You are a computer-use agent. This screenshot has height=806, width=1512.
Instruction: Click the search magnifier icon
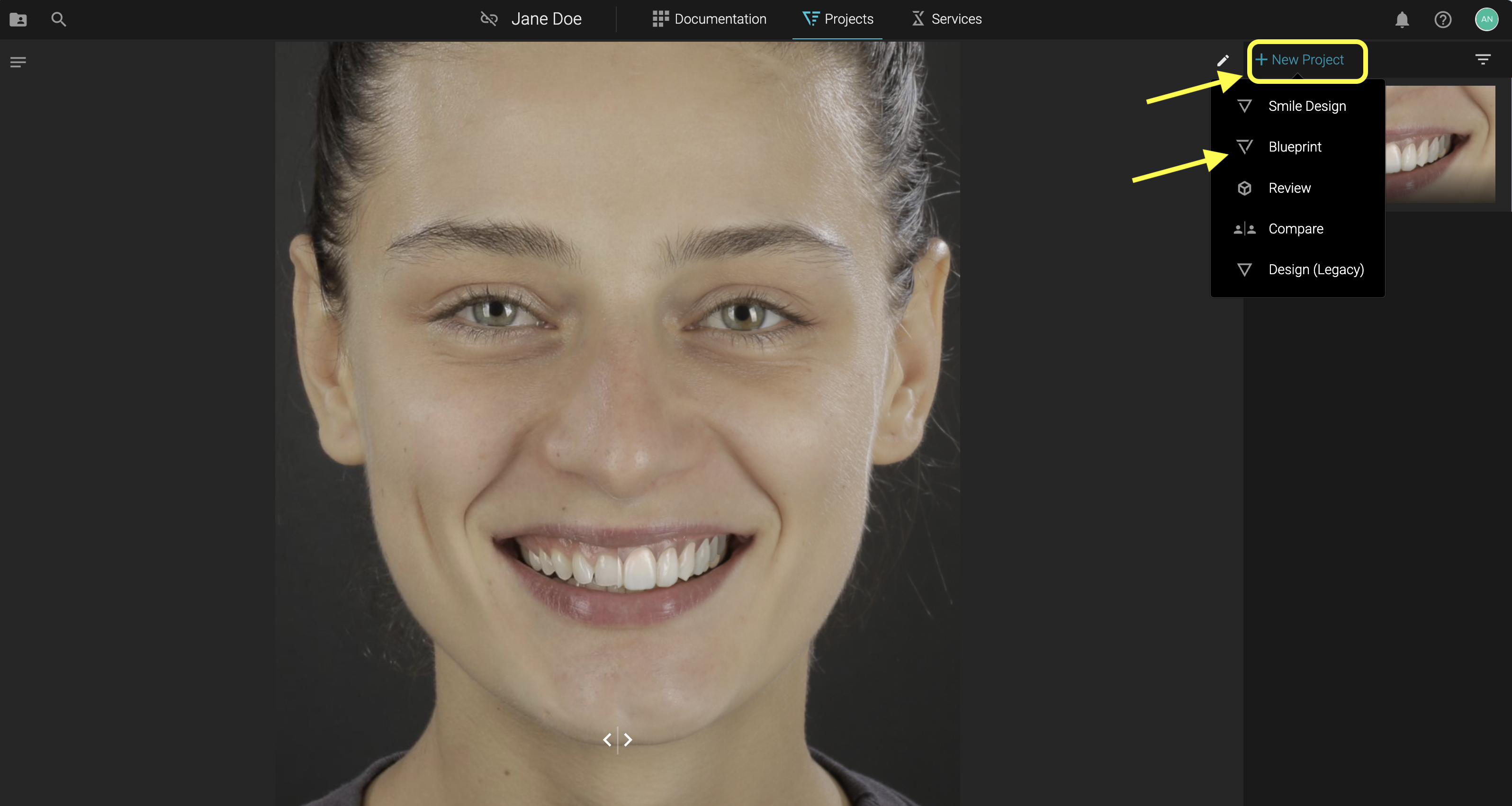pyautogui.click(x=58, y=19)
